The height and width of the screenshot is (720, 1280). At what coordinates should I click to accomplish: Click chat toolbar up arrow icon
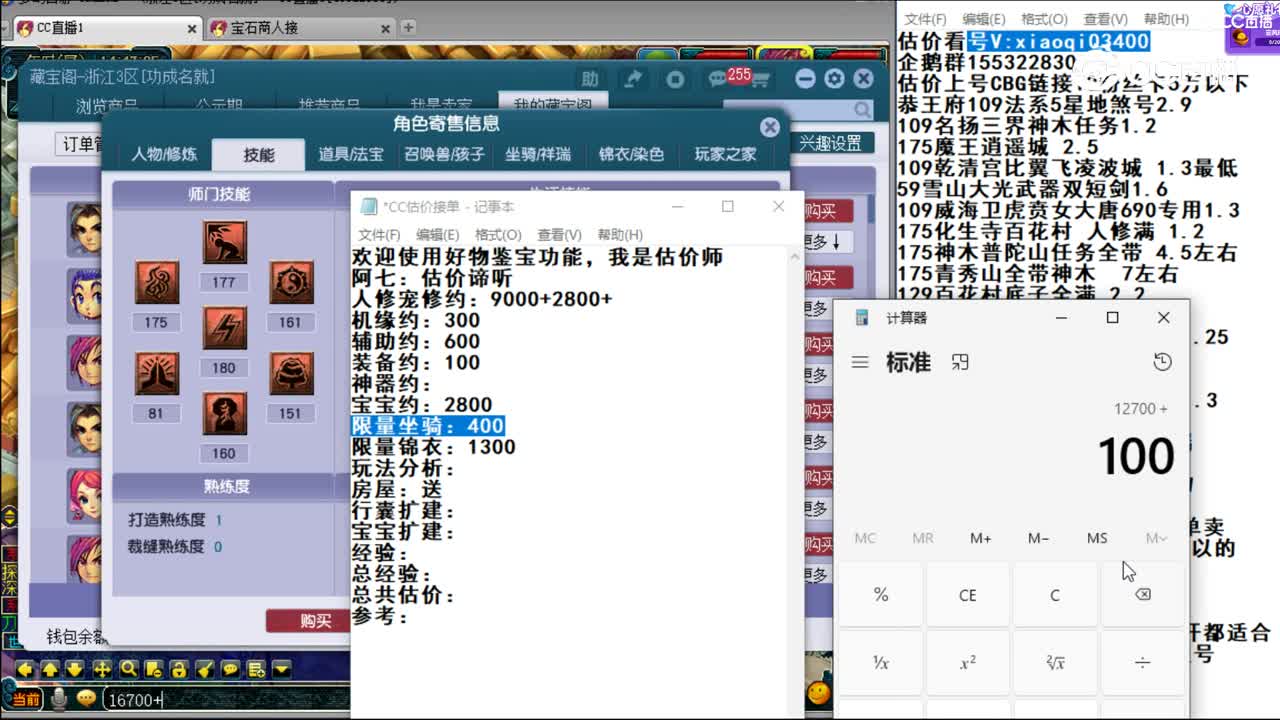click(x=50, y=669)
